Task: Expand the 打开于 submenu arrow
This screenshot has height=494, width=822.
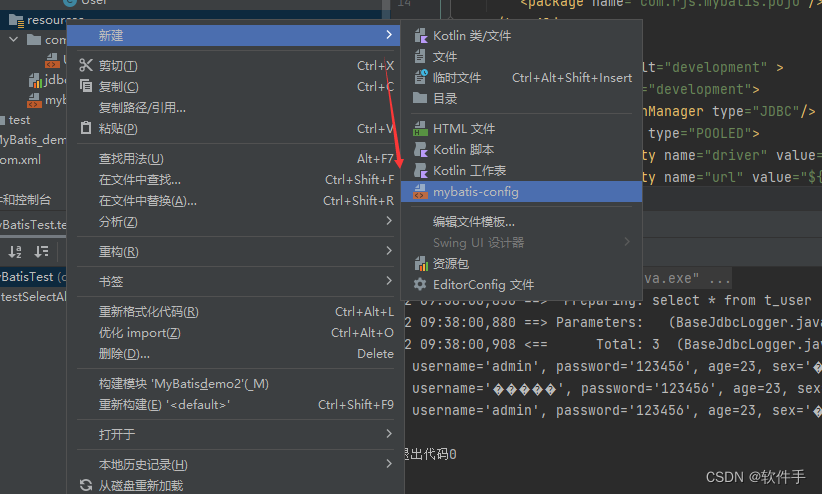Action: [x=389, y=433]
